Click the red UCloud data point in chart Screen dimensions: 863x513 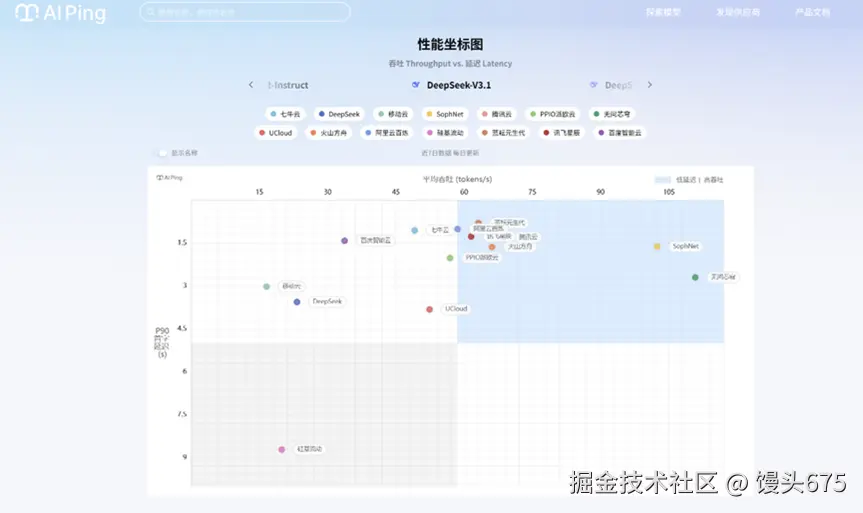pyautogui.click(x=429, y=309)
